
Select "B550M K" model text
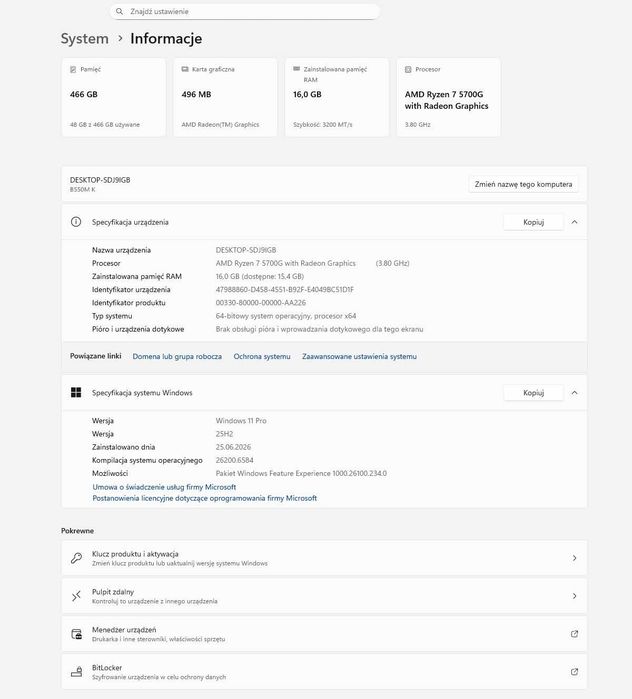(x=82, y=189)
